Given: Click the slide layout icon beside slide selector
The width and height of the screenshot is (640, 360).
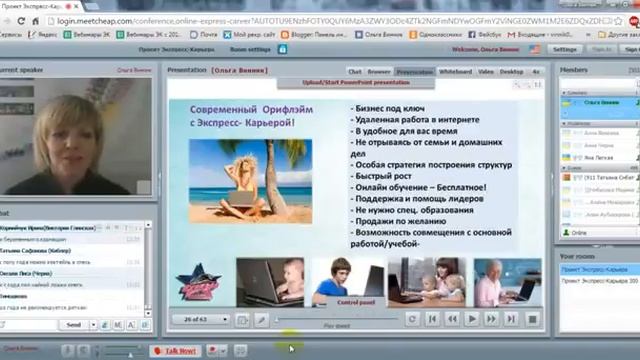Looking at the screenshot, I should pos(242,320).
